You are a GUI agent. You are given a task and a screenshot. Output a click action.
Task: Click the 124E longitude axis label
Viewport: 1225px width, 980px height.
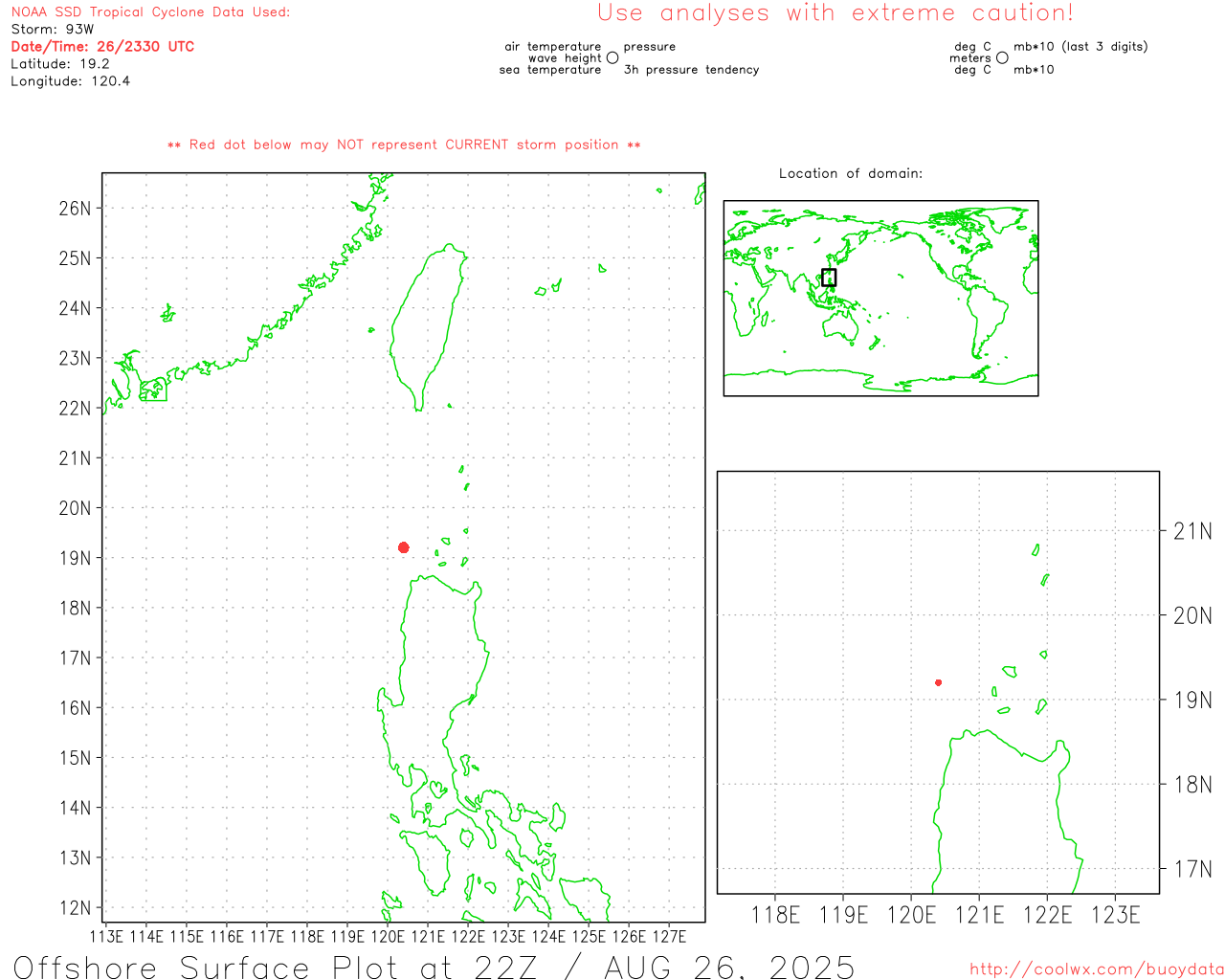548,936
